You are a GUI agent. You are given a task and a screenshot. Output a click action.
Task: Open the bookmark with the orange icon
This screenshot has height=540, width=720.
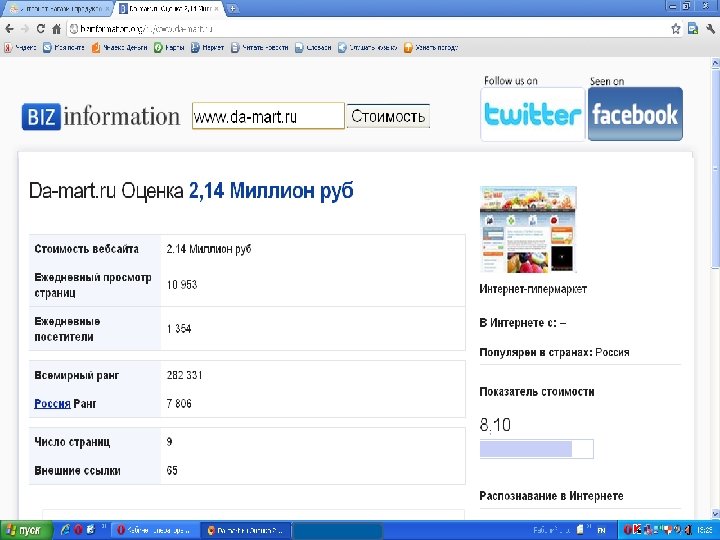pyautogui.click(x=431, y=47)
